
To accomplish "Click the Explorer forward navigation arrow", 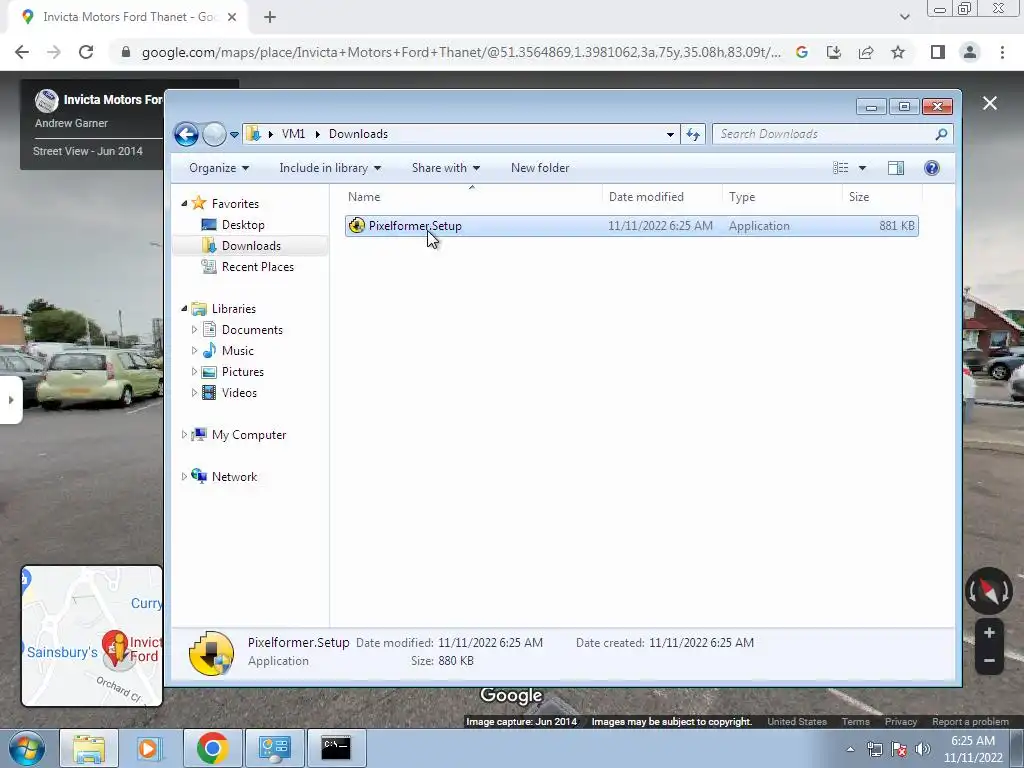I will coord(214,135).
